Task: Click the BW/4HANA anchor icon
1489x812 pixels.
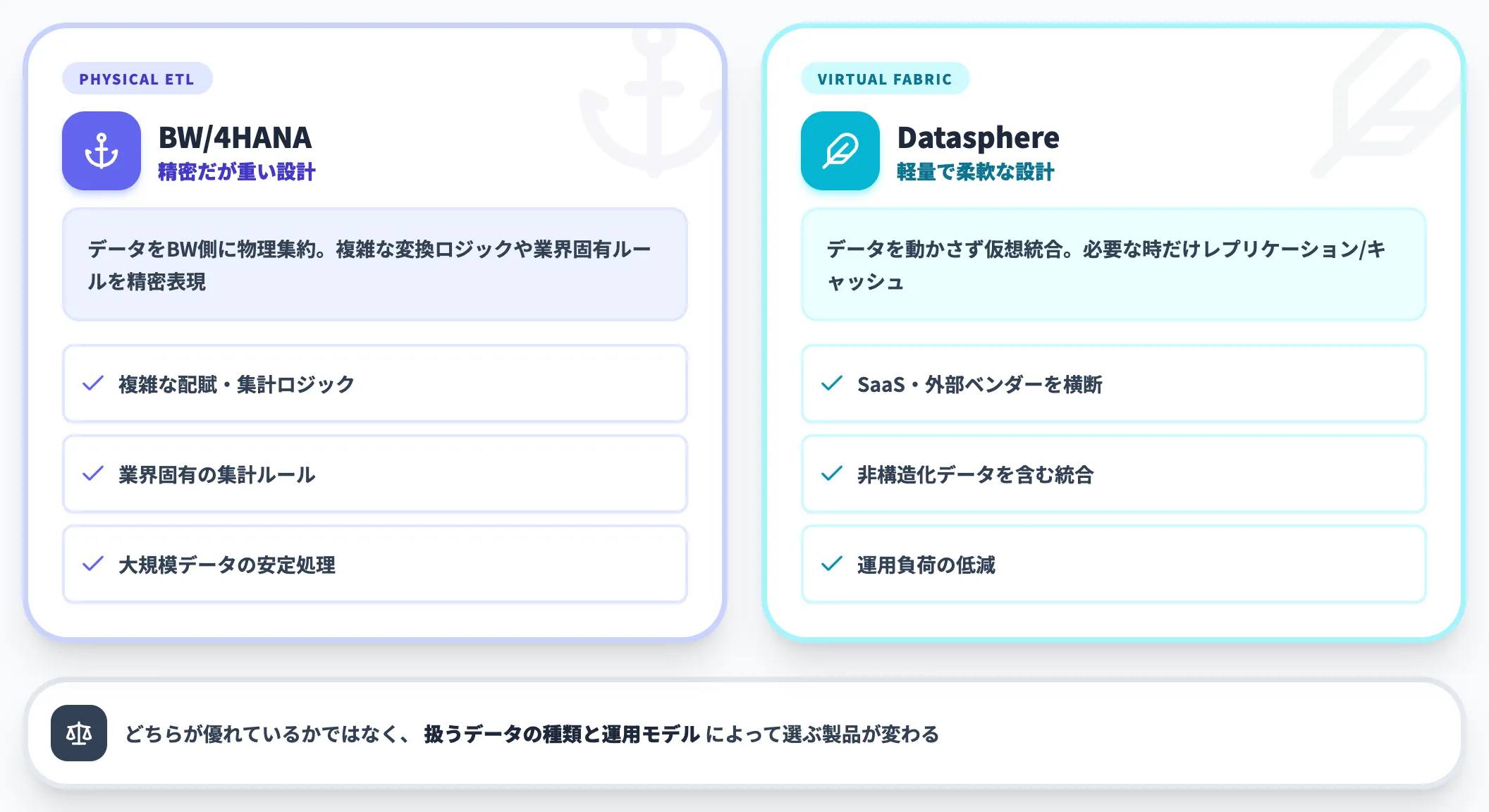Action: tap(102, 151)
